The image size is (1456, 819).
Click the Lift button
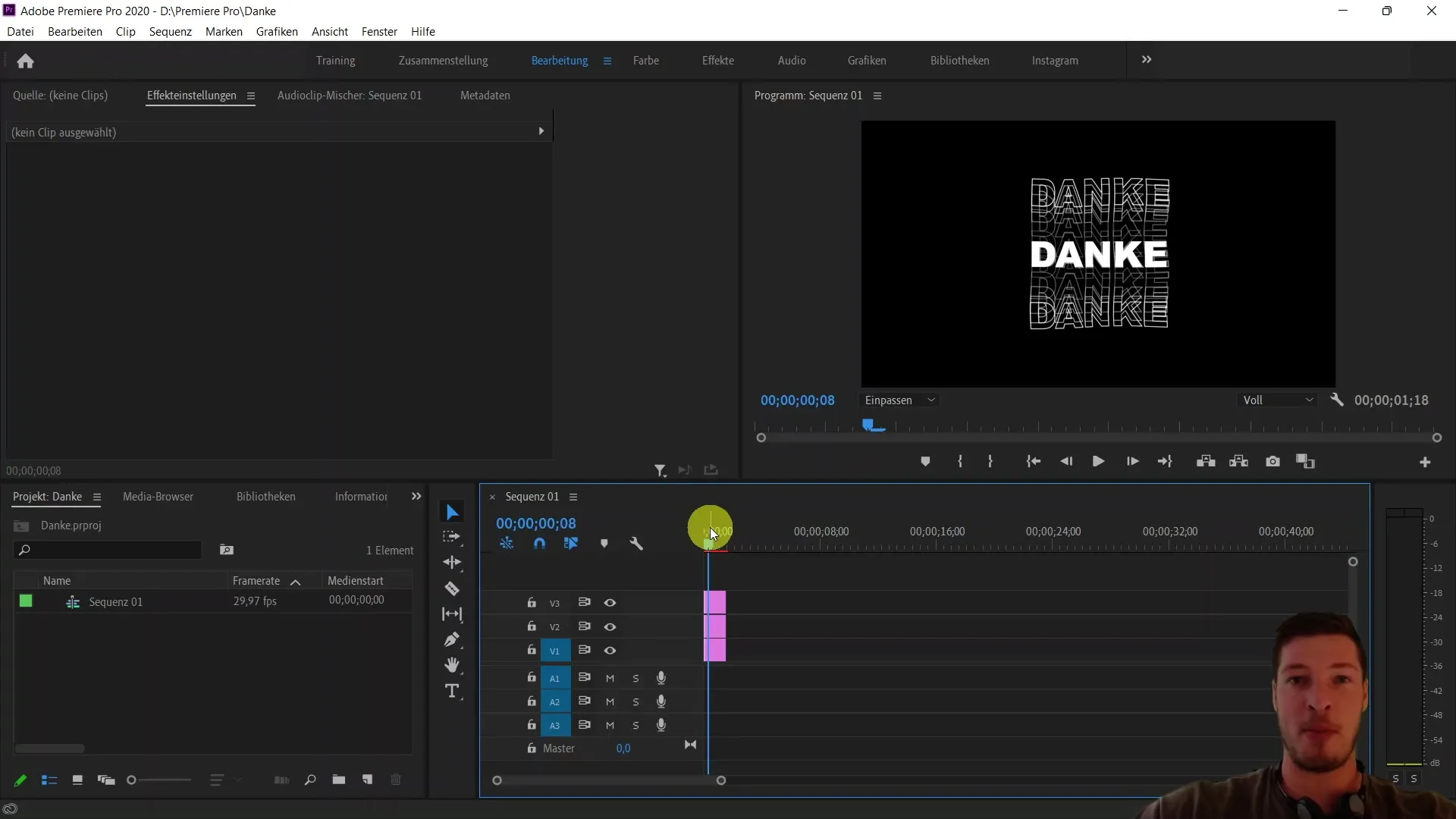(1206, 461)
